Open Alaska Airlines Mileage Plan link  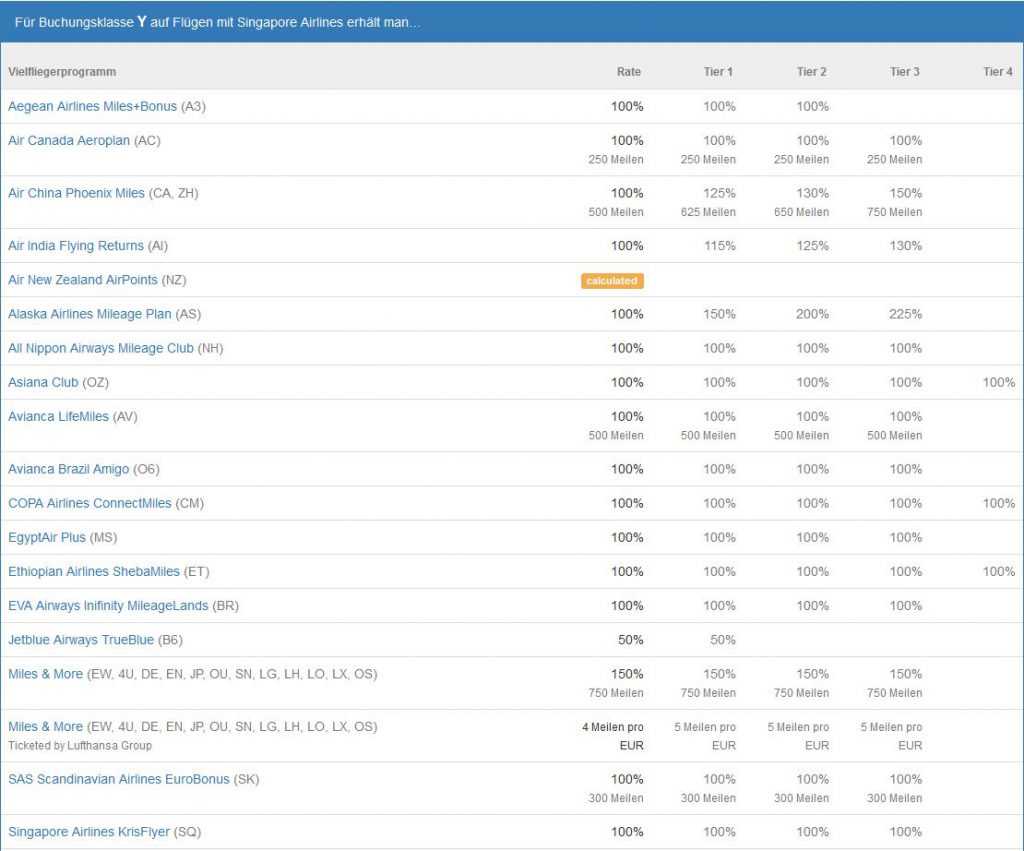coord(89,314)
